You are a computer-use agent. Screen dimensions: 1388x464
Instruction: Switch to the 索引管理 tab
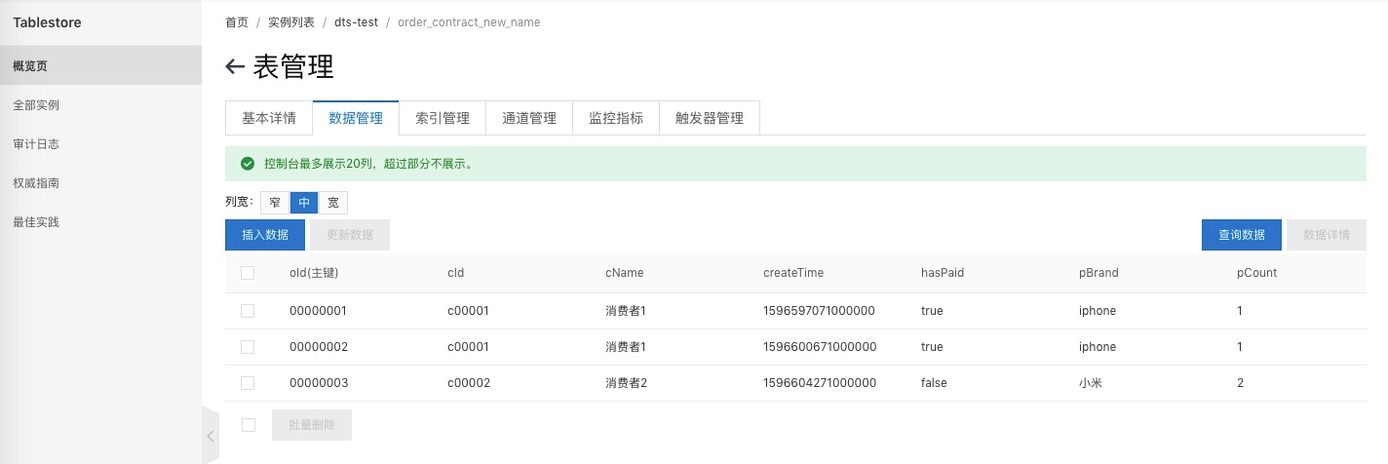click(x=442, y=118)
